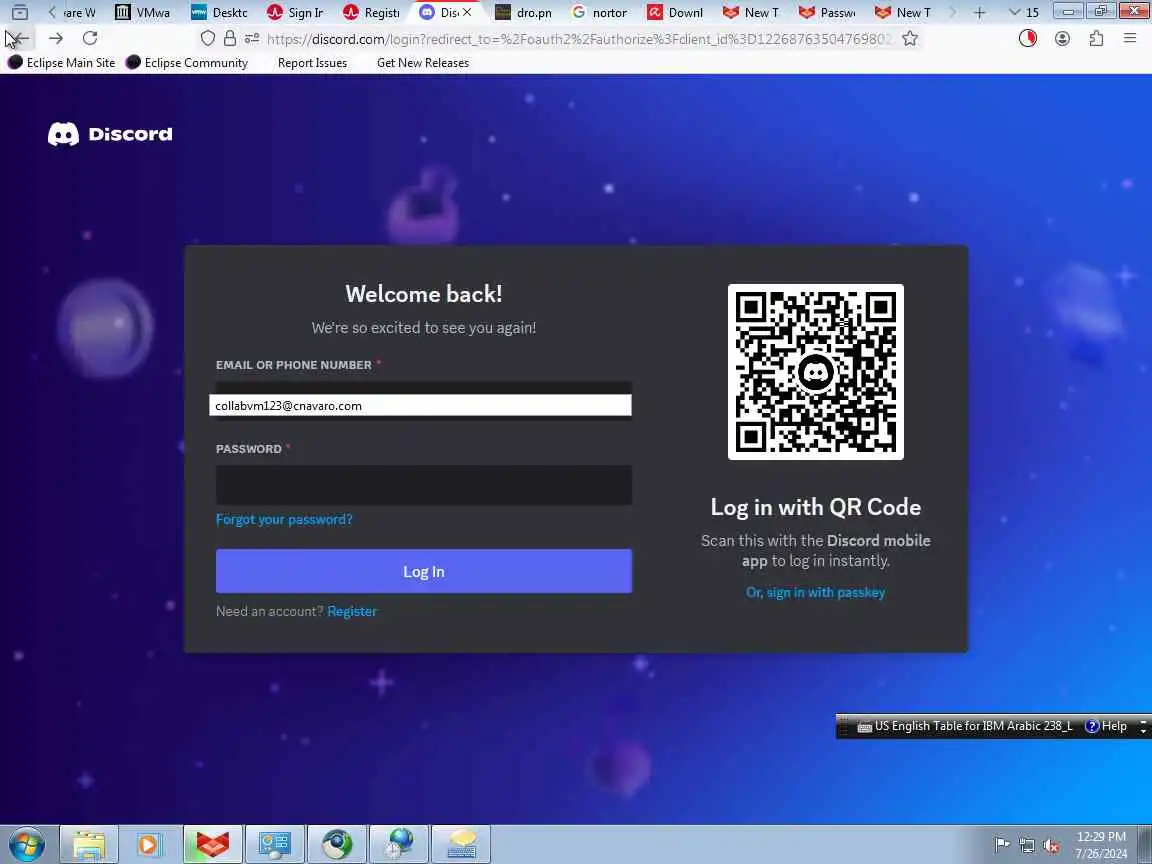
Task: Open the Firefox View icon
Action: 20,12
